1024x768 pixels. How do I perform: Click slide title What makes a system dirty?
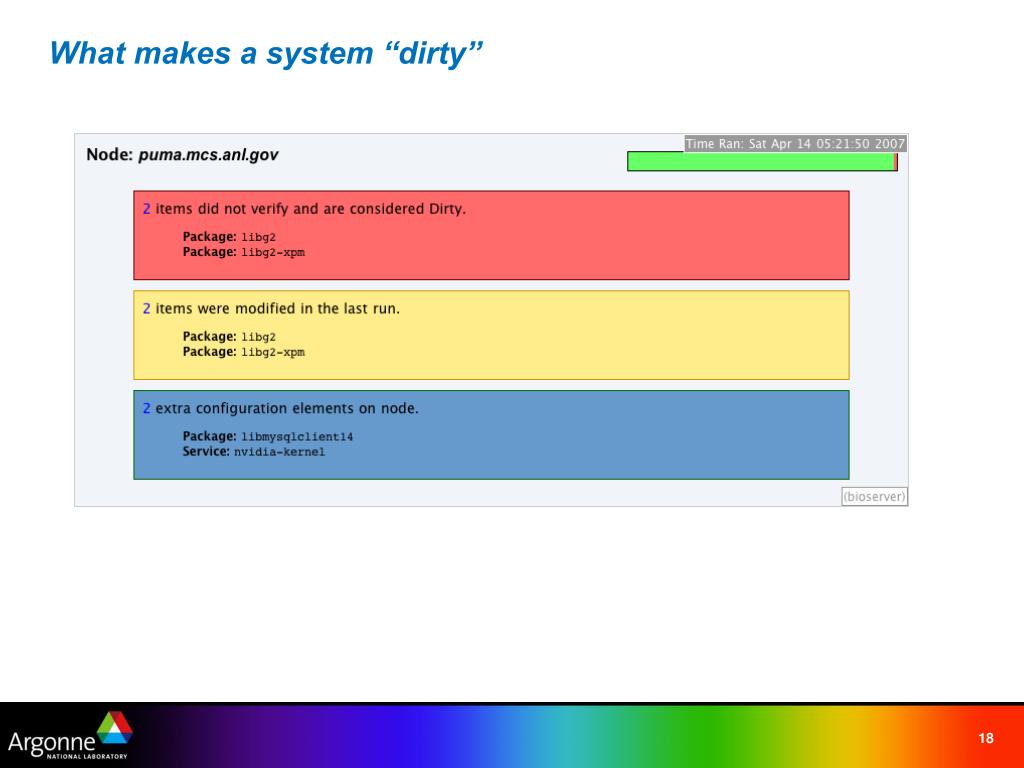(266, 53)
